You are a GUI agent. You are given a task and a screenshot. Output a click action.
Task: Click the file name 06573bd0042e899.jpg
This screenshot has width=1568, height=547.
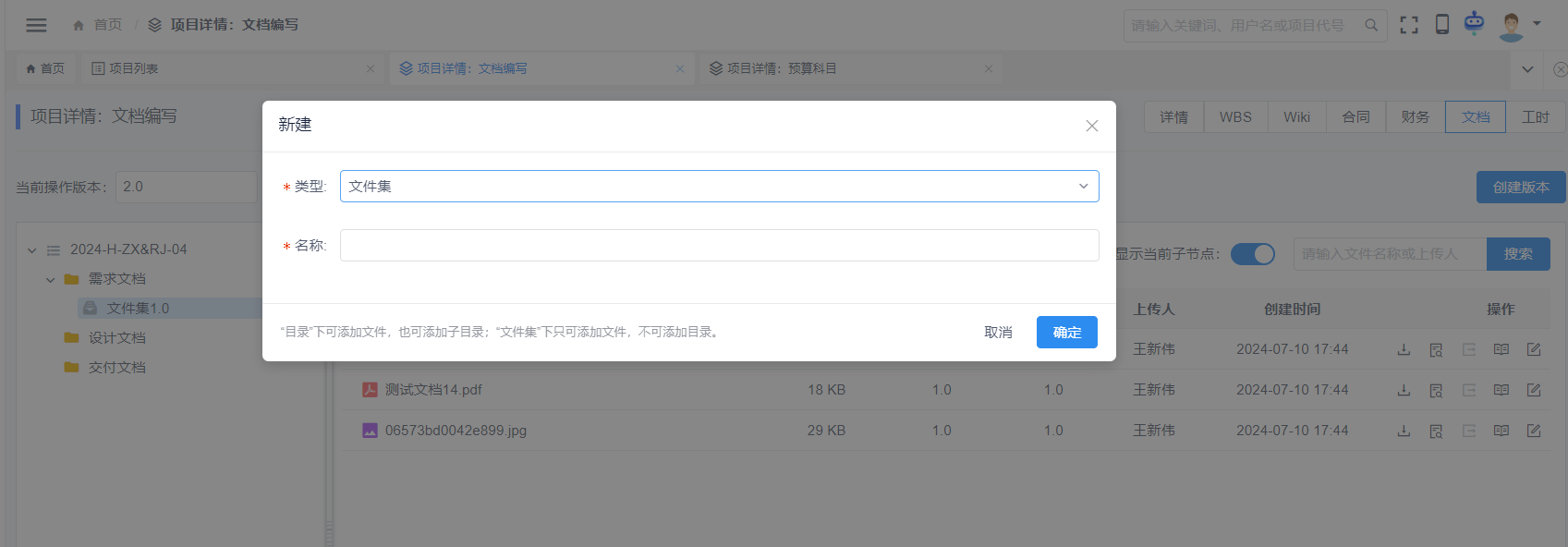(x=456, y=431)
